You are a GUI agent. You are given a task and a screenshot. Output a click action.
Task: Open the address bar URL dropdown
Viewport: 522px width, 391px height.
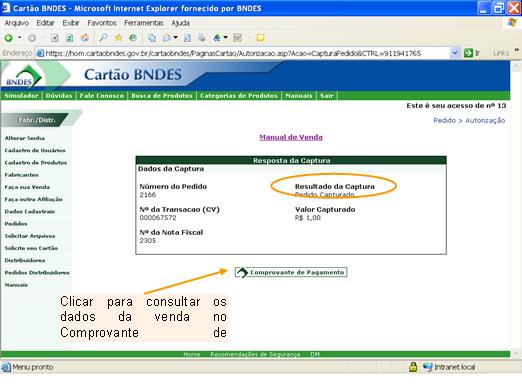click(454, 53)
